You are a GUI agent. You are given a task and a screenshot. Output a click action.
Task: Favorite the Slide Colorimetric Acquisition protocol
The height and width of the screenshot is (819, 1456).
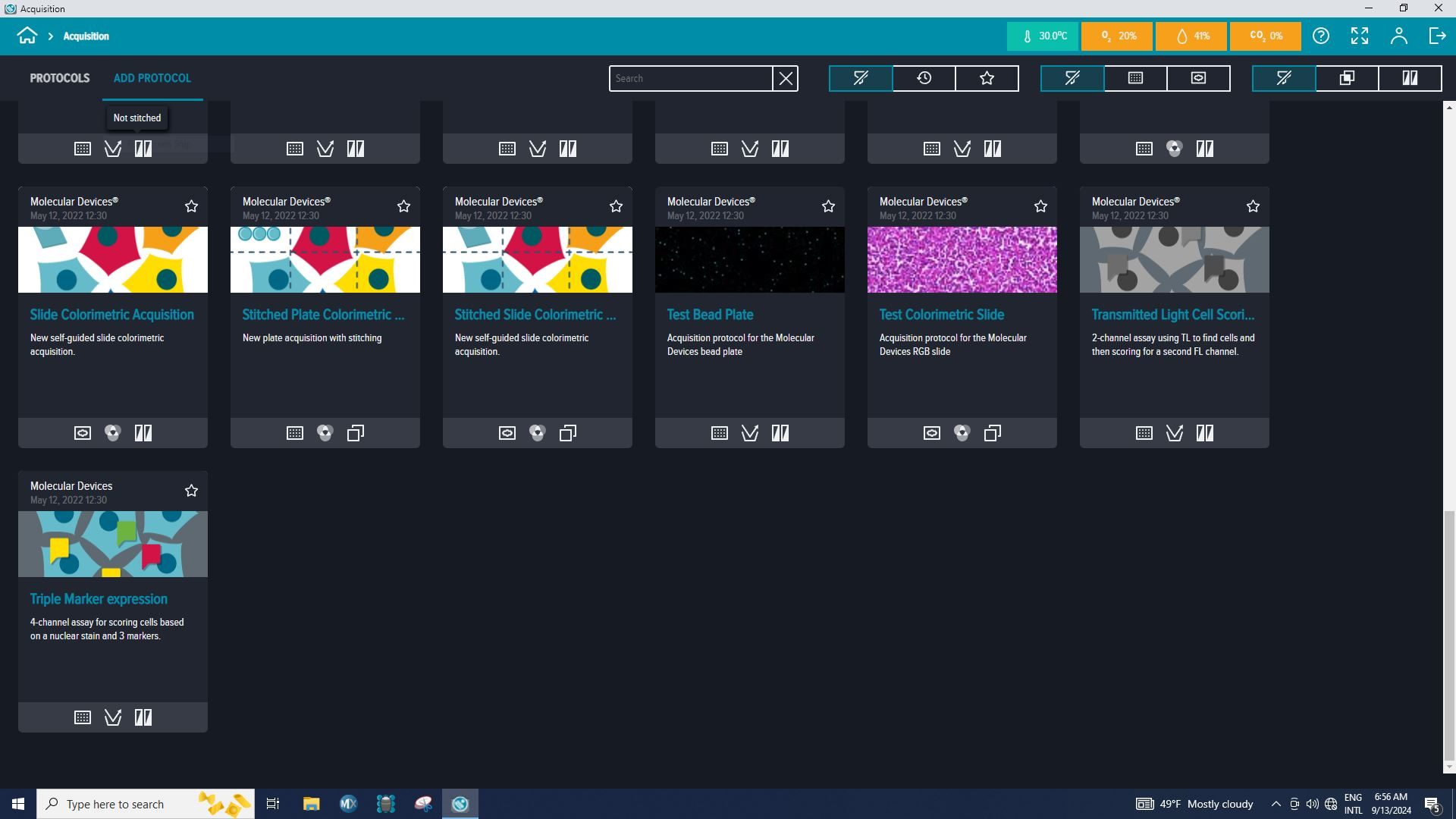[191, 206]
